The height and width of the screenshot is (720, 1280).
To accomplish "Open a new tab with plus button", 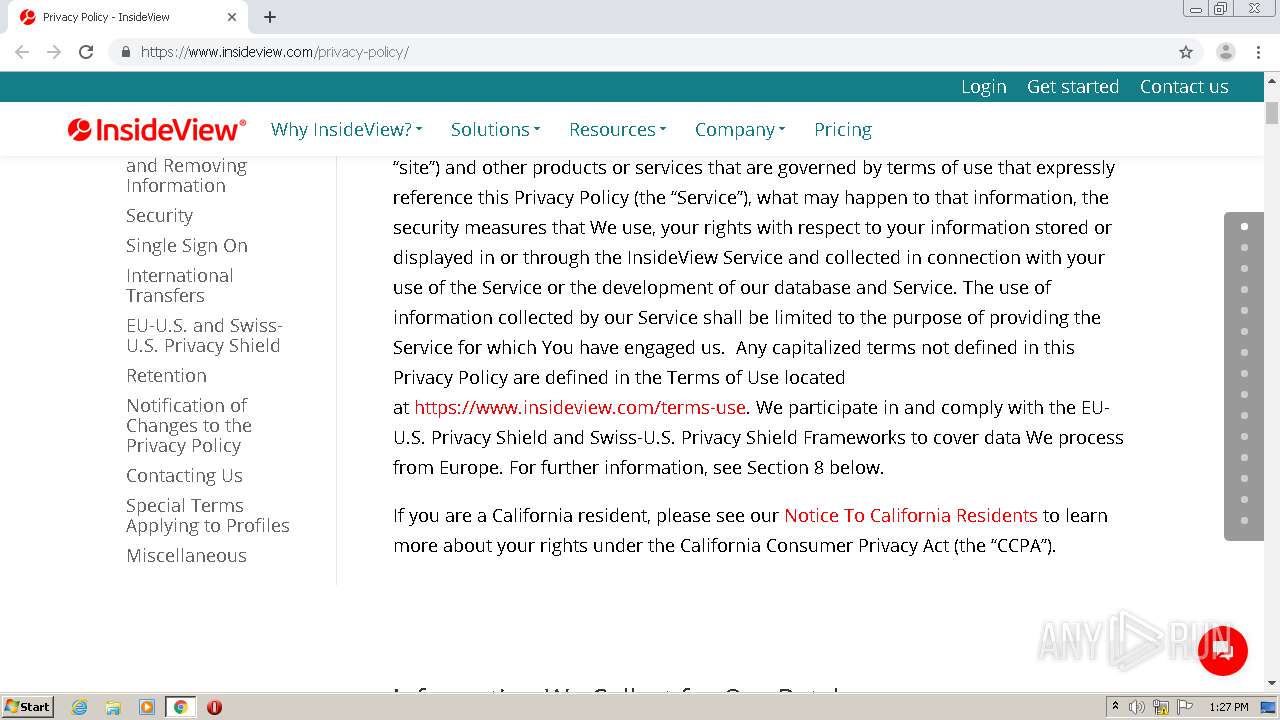I will pyautogui.click(x=270, y=17).
